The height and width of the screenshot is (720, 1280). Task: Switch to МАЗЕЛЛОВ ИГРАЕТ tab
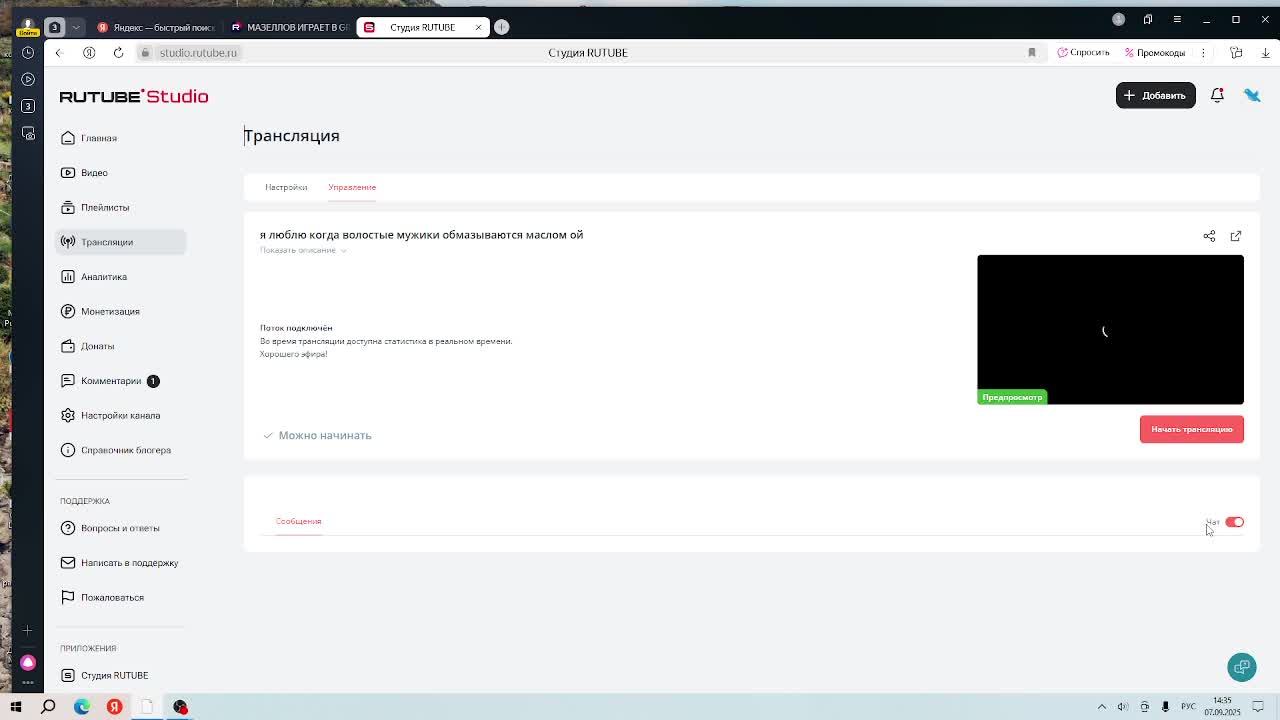pyautogui.click(x=289, y=27)
